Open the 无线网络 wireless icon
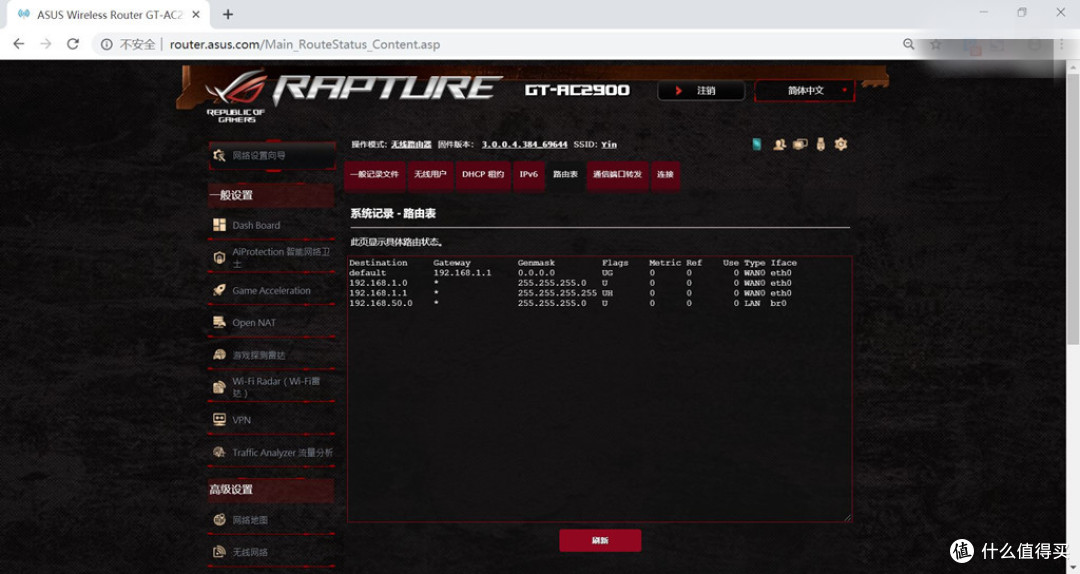The image size is (1080, 574). (219, 551)
